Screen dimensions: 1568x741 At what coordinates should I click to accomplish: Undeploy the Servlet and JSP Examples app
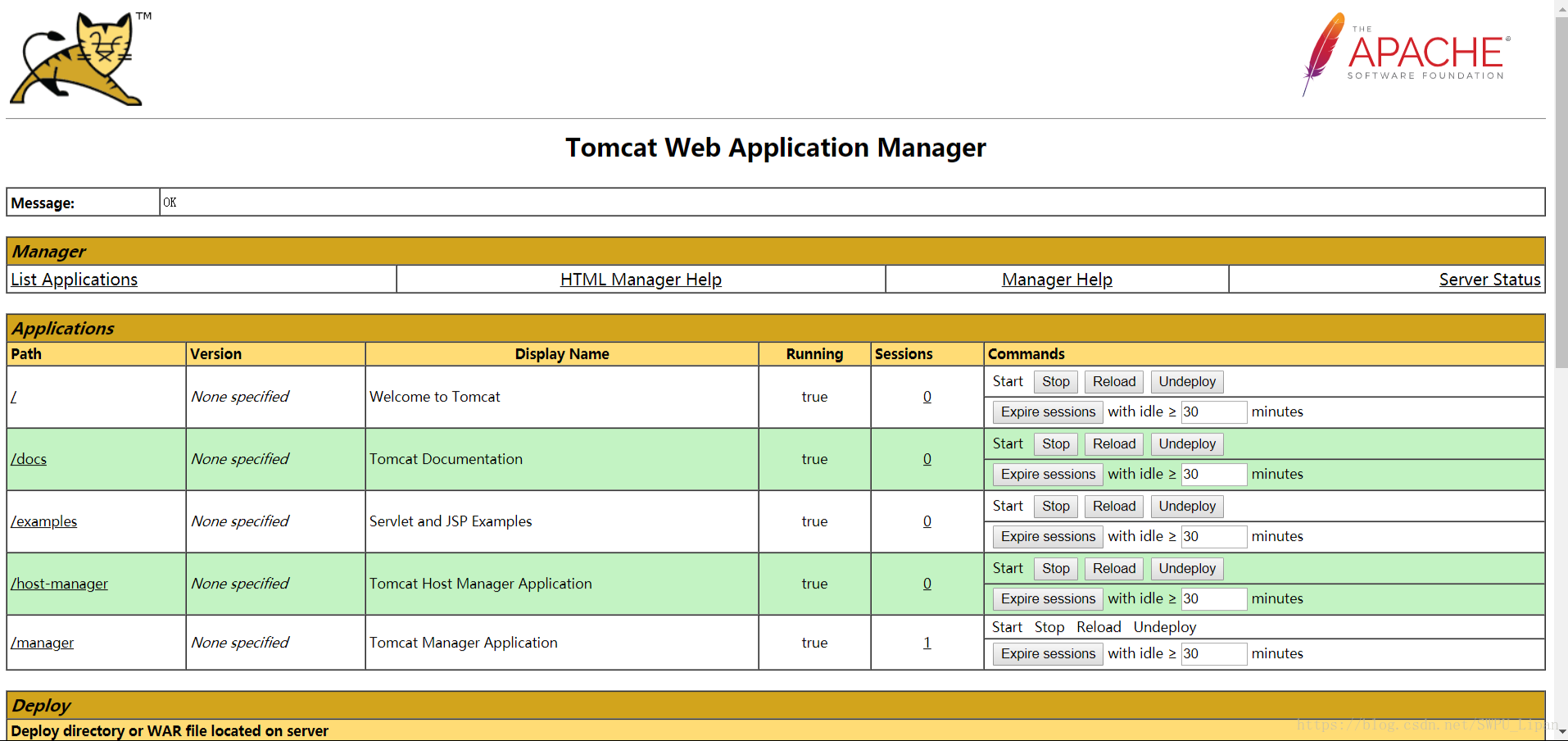pyautogui.click(x=1187, y=507)
